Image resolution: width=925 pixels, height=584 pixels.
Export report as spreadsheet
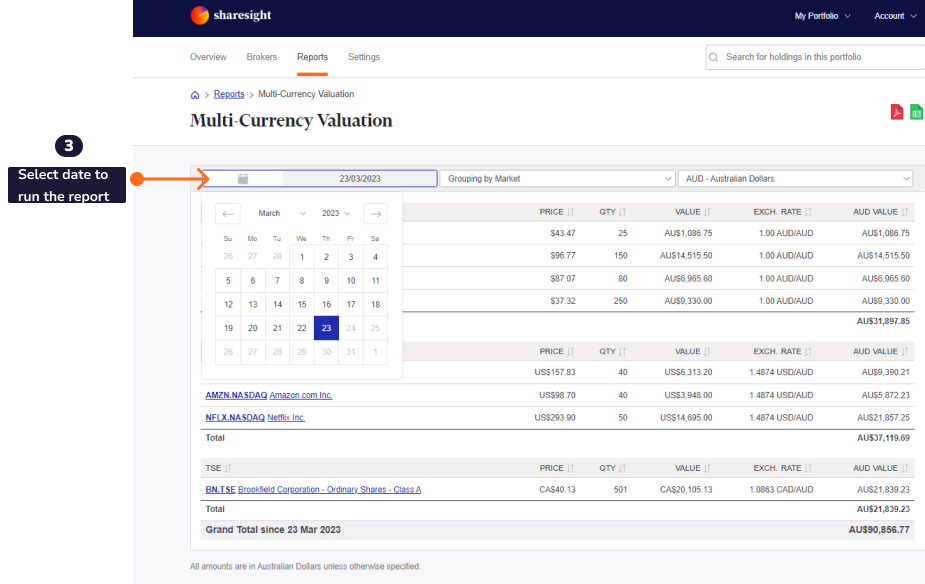[916, 111]
